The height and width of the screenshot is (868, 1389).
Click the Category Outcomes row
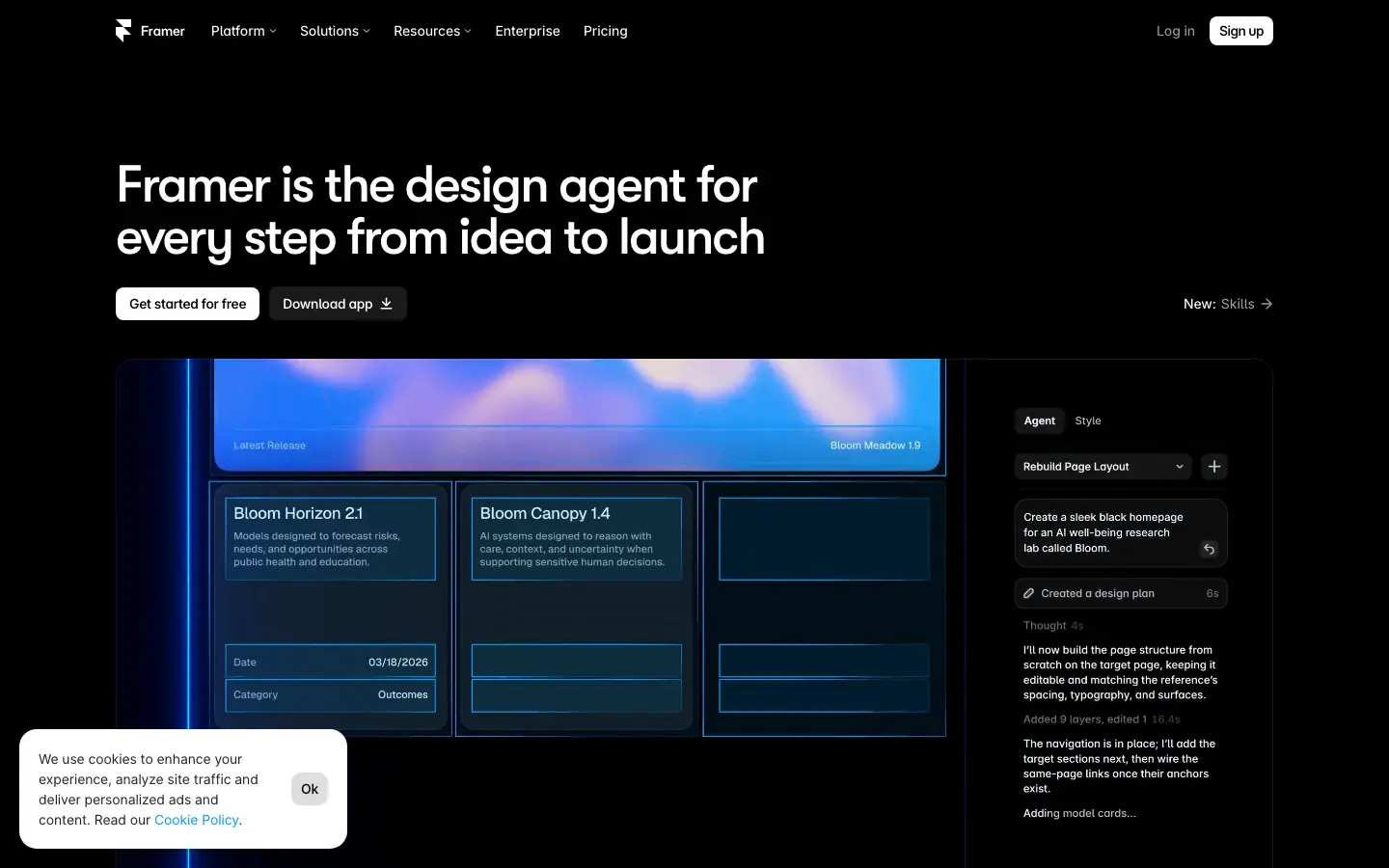click(x=330, y=694)
